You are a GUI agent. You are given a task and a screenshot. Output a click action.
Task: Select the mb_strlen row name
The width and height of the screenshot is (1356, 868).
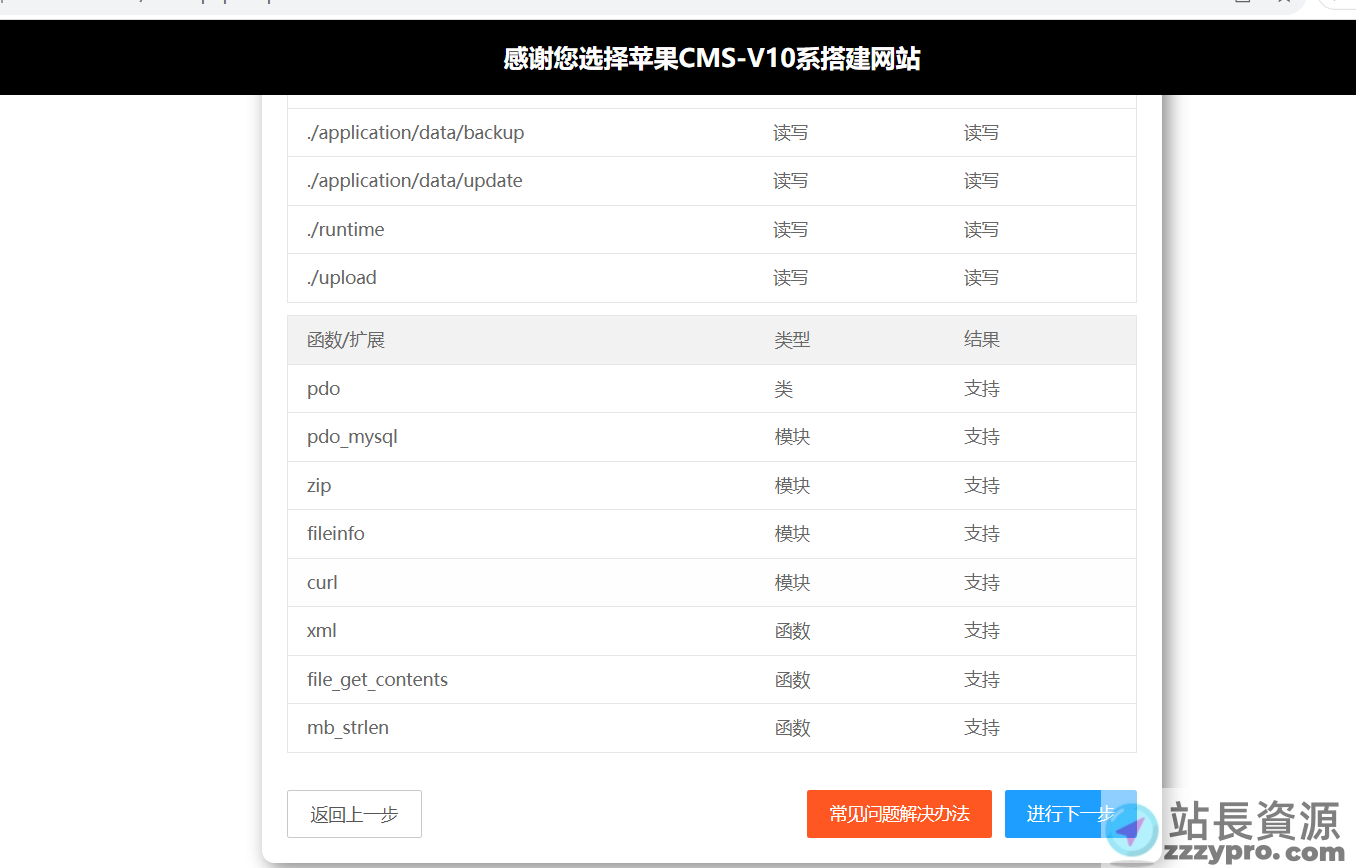coord(348,728)
